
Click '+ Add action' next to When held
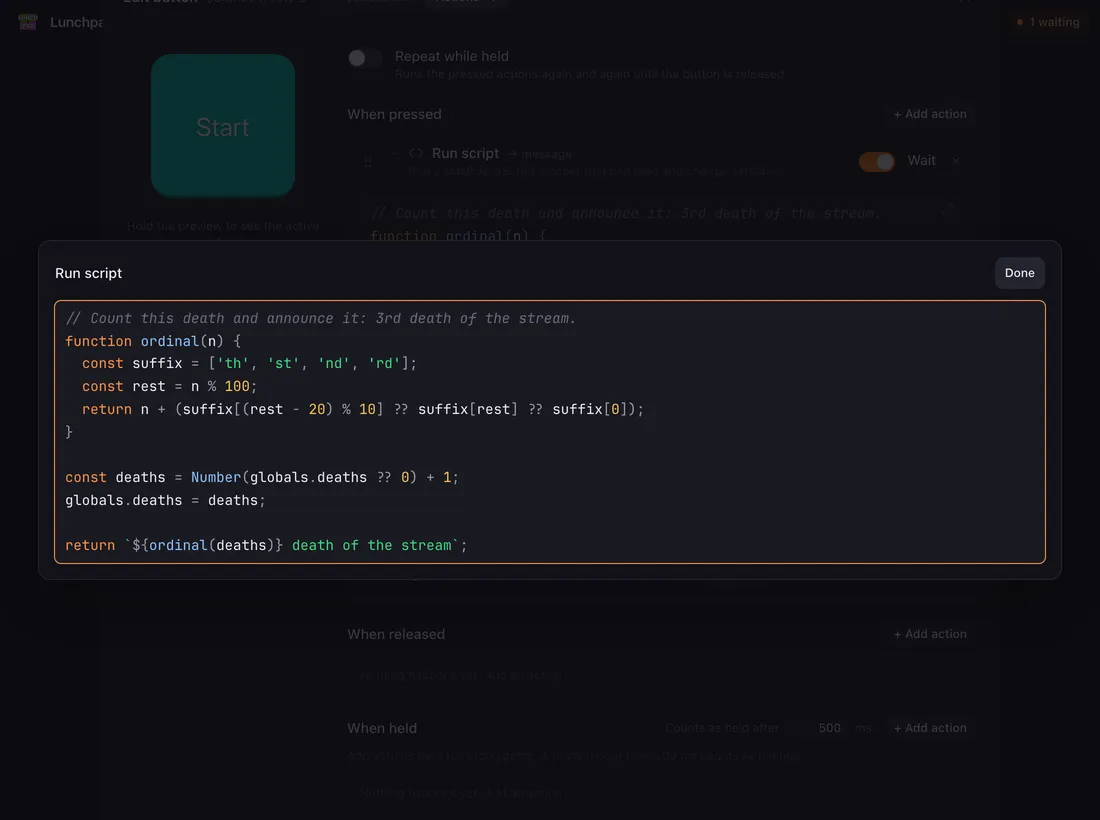coord(930,727)
